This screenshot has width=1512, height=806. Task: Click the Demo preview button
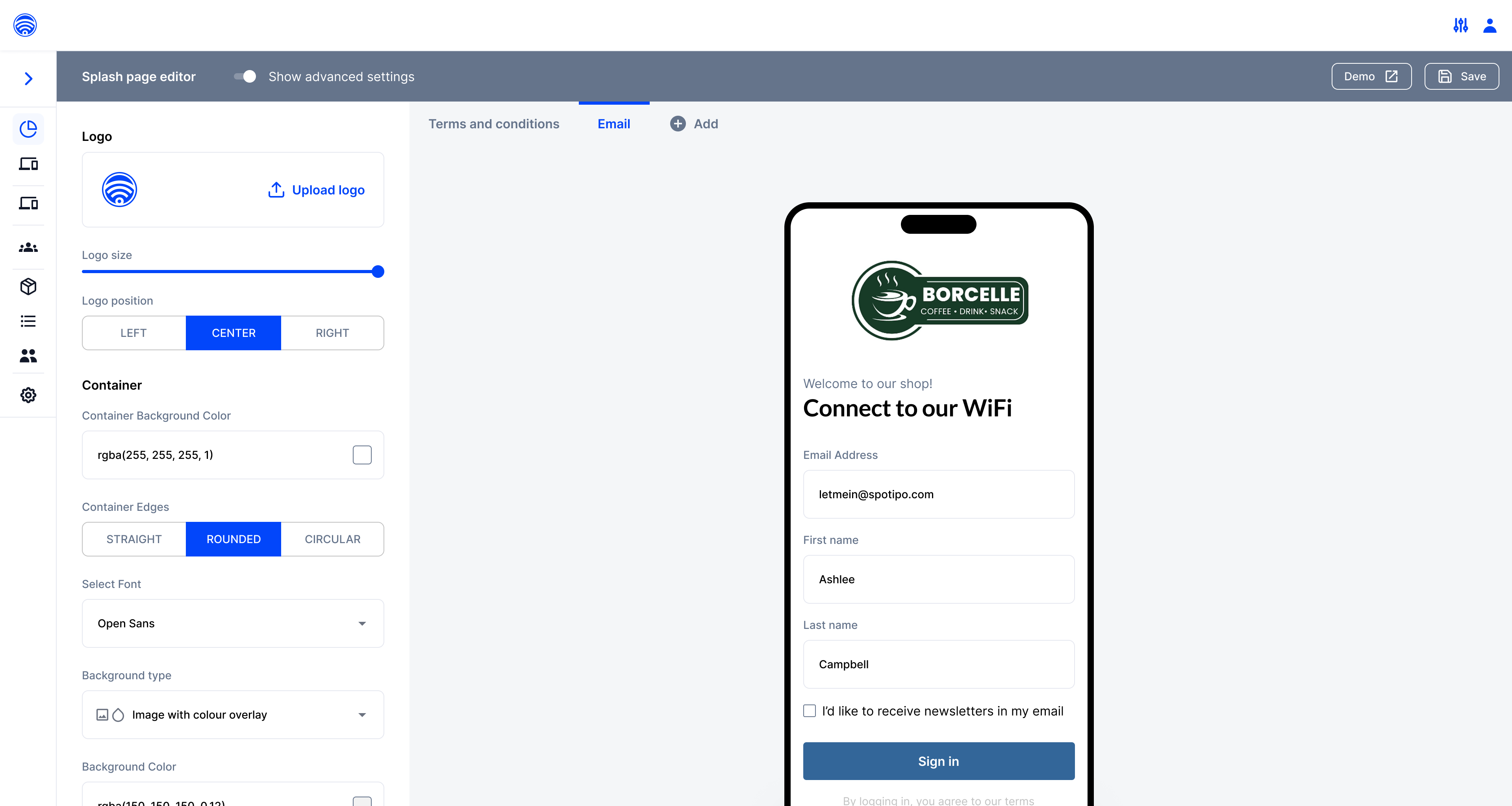click(x=1371, y=76)
